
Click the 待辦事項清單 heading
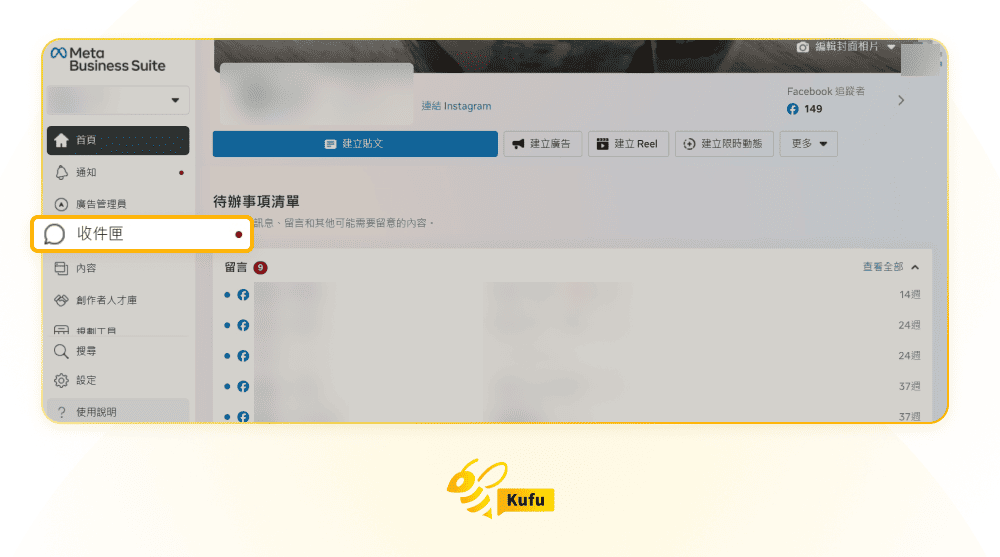click(256, 202)
